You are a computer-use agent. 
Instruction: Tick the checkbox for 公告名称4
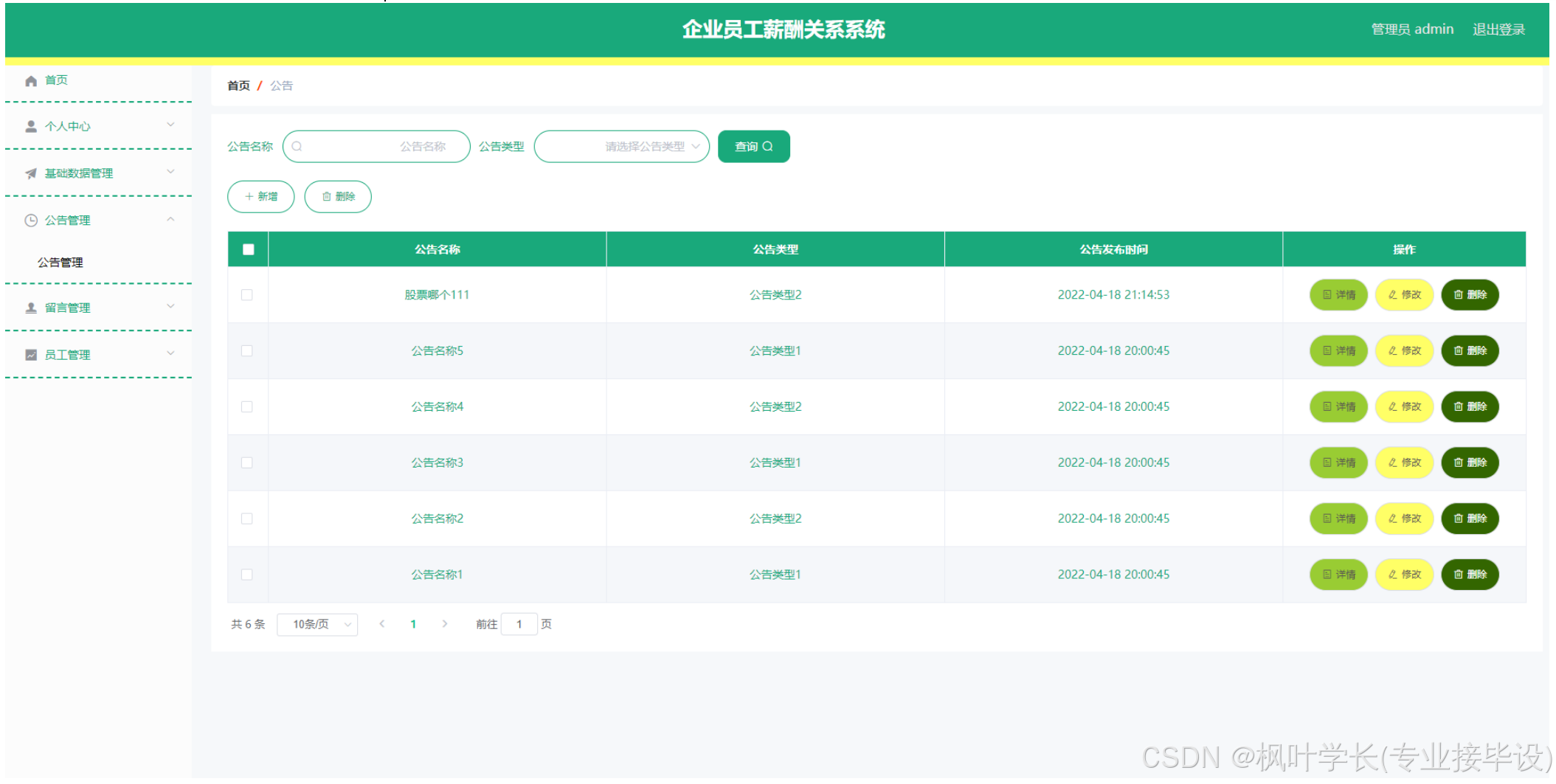(x=247, y=407)
